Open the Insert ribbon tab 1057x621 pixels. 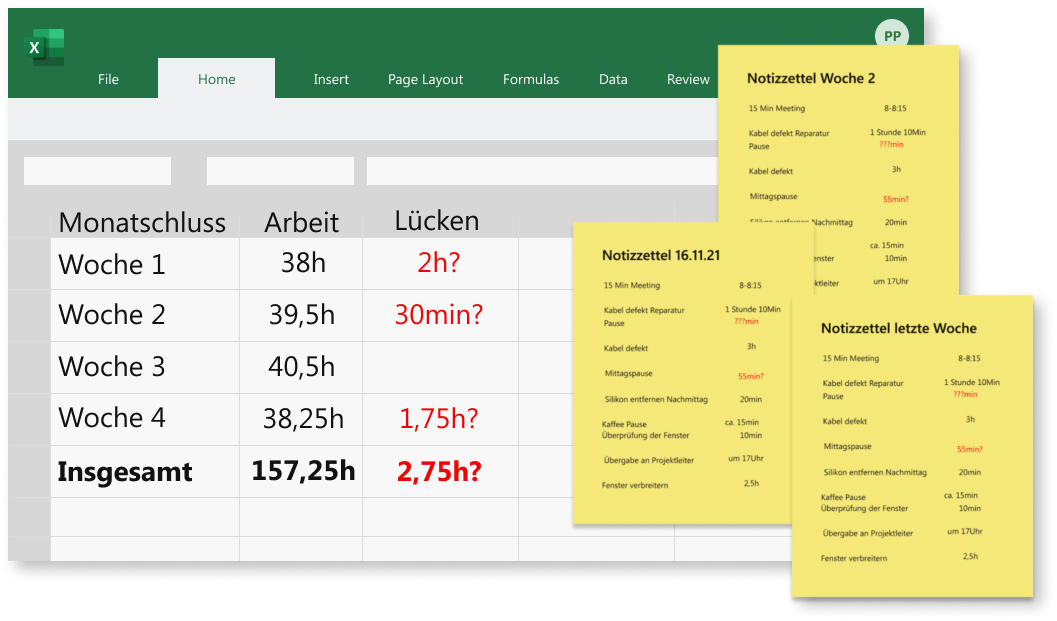pyautogui.click(x=331, y=80)
